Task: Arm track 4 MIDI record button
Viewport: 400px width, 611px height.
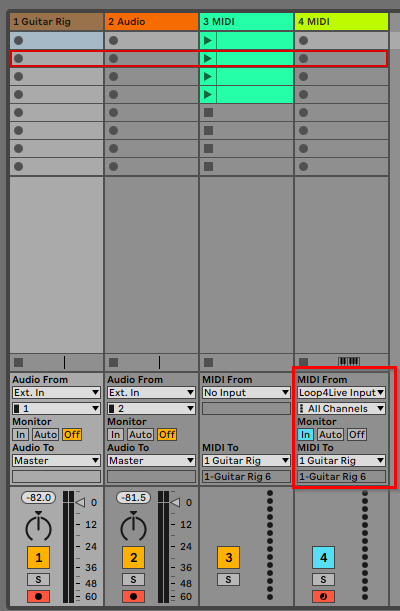Action: click(x=323, y=596)
